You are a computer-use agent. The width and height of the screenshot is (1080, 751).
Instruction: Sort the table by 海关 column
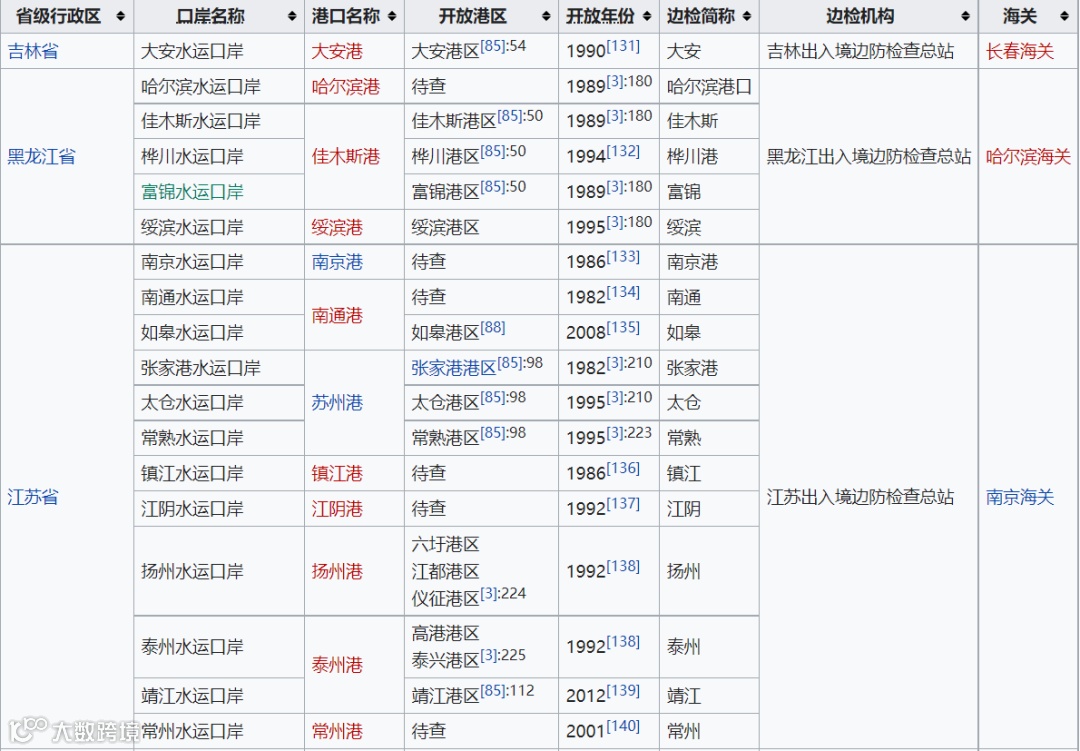click(1062, 16)
